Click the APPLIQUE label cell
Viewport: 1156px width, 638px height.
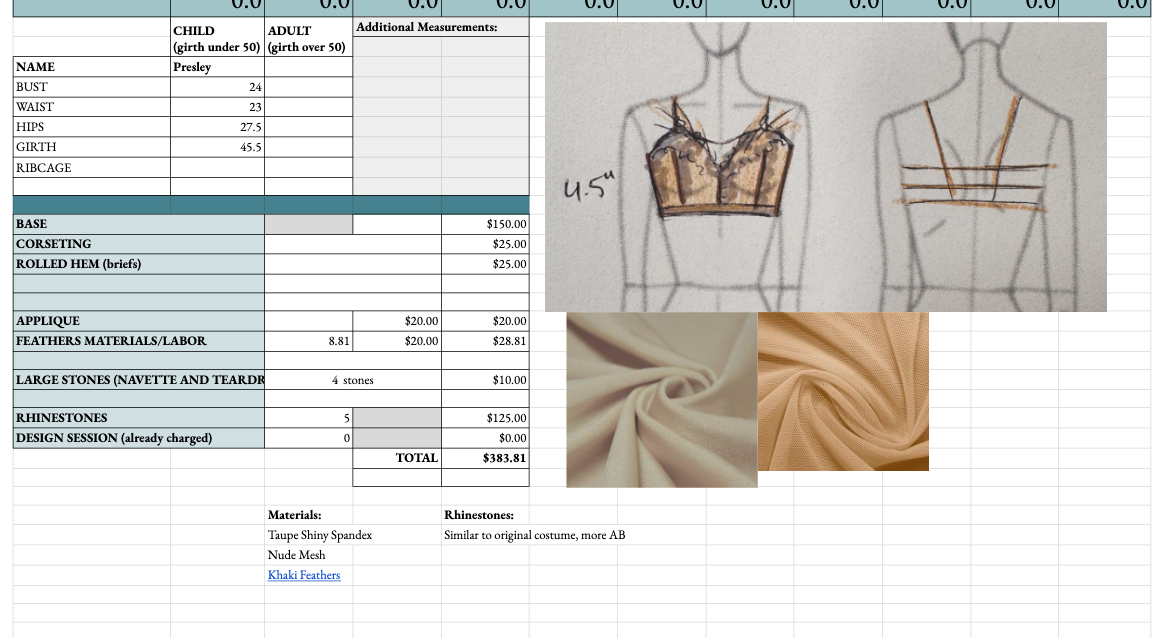click(139, 321)
